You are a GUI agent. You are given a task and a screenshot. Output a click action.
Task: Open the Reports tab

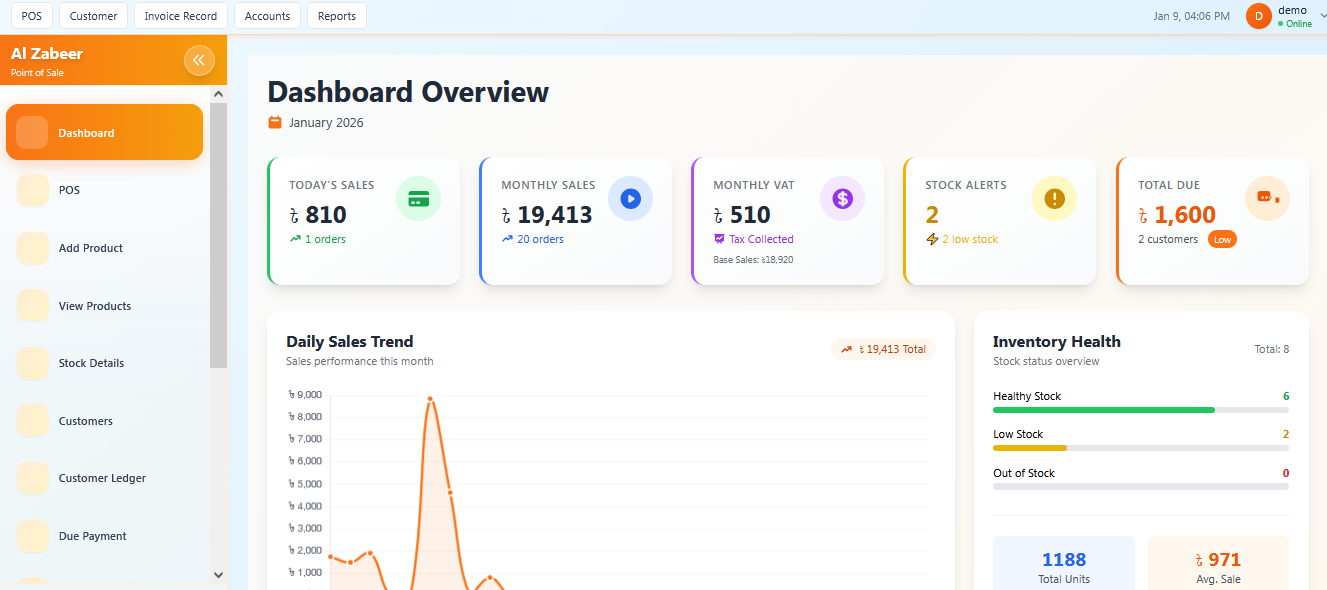[336, 15]
